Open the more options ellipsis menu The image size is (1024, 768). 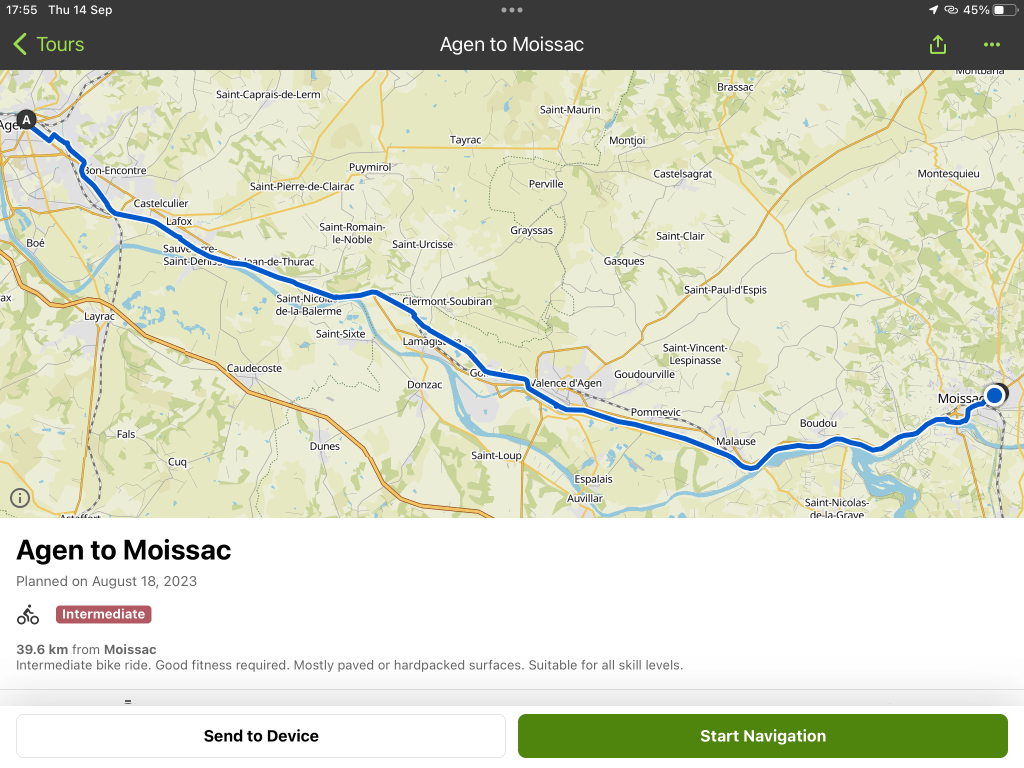[x=991, y=45]
